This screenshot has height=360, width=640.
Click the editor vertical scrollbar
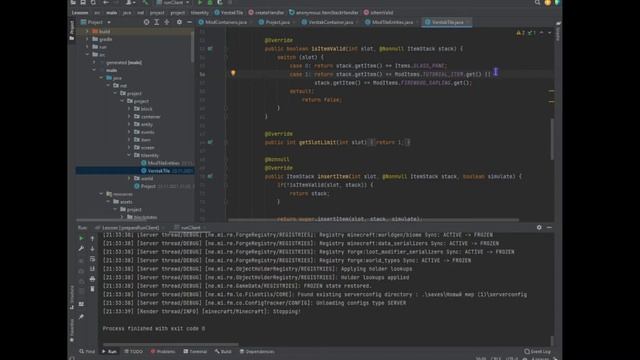tap(552, 139)
